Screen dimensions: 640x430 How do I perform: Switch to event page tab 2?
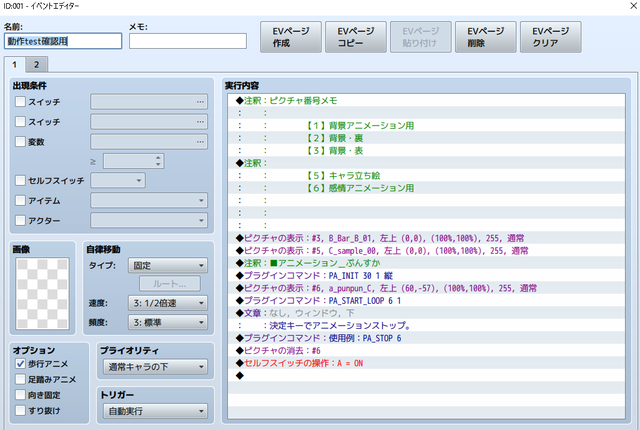pos(37,64)
